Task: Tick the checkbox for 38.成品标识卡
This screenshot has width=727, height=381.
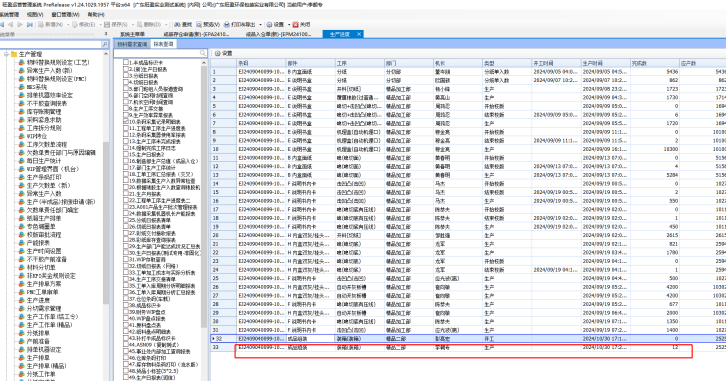Action: click(x=126, y=305)
